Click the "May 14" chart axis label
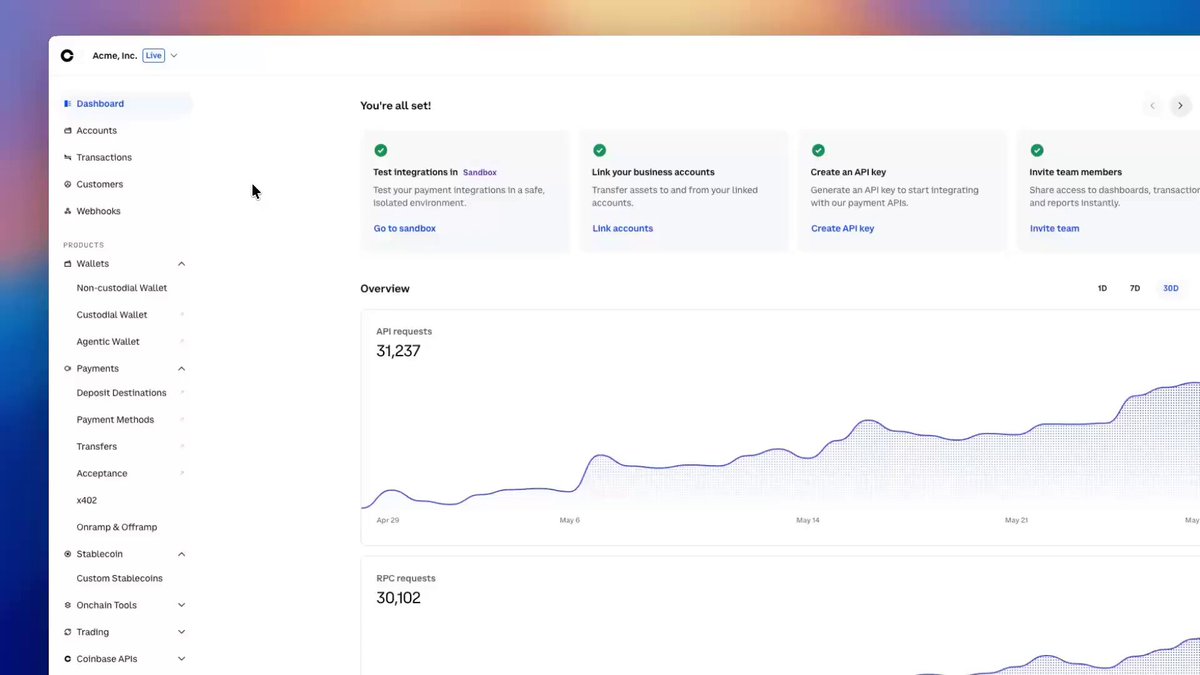1200x675 pixels. pos(808,521)
